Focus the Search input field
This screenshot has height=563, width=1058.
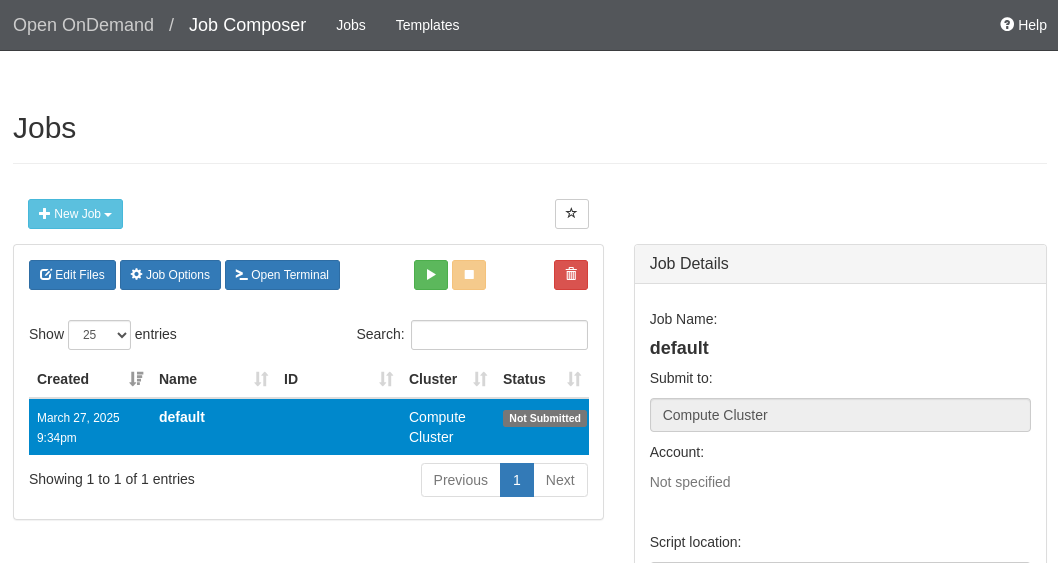499,335
